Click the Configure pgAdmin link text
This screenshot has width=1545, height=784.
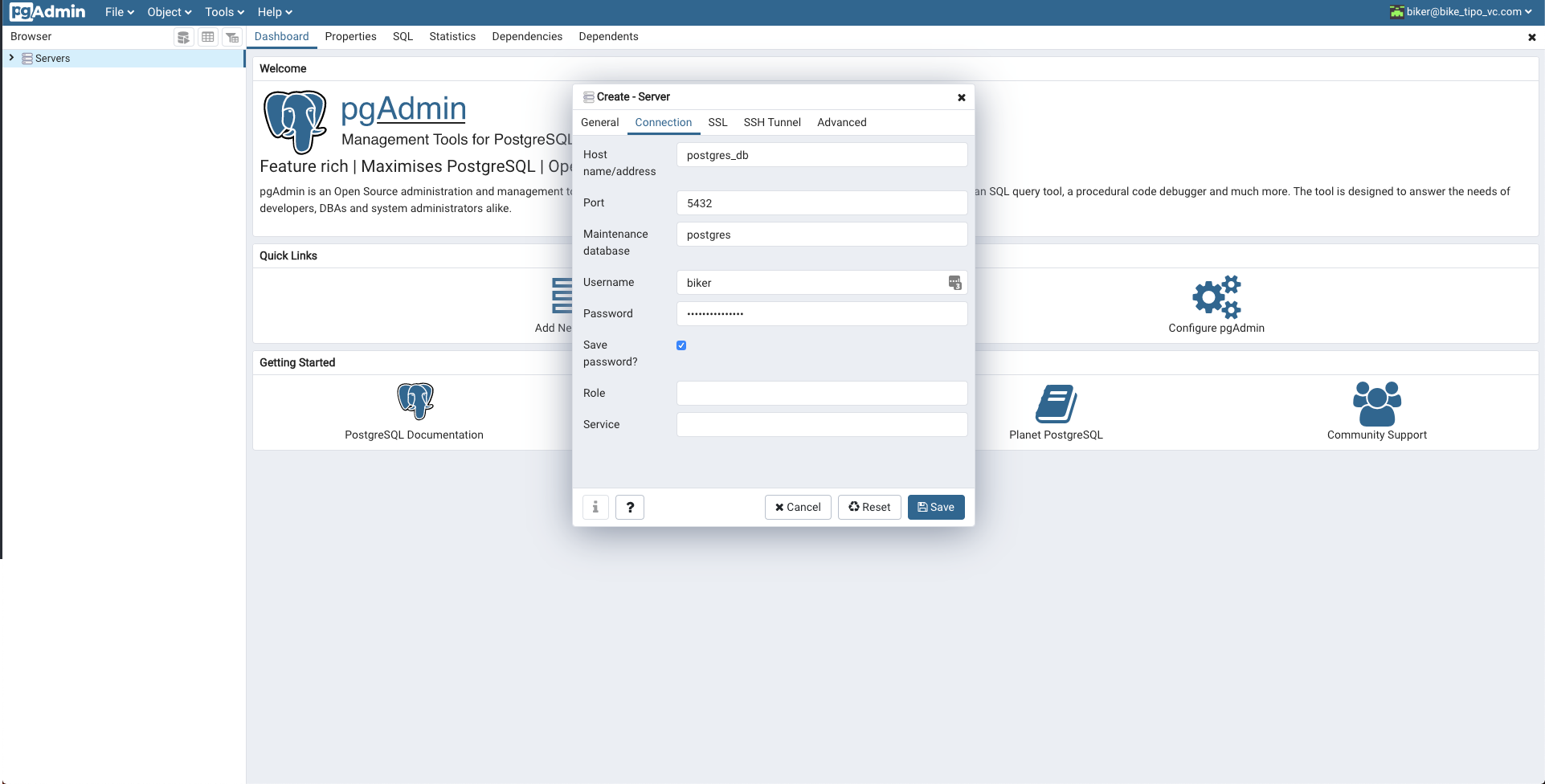pos(1216,328)
